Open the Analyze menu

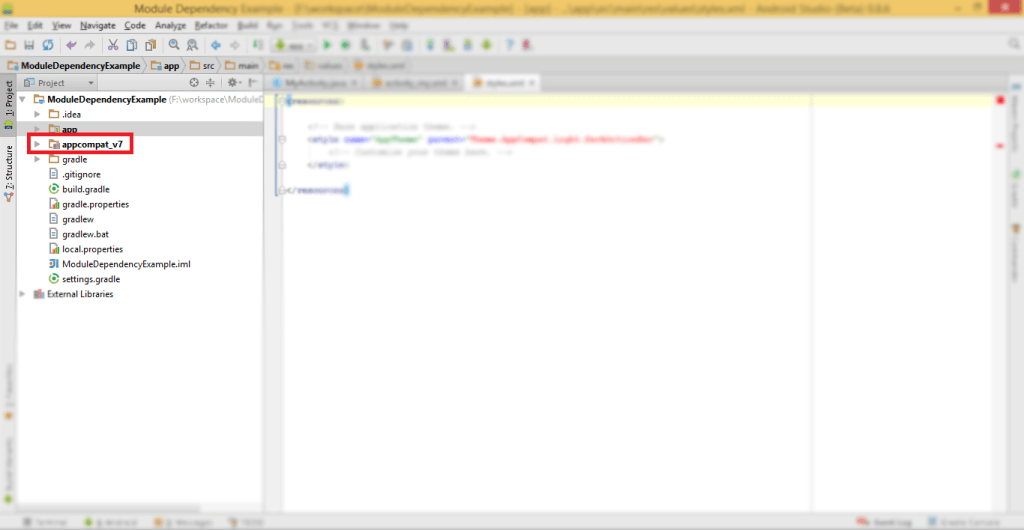[170, 25]
